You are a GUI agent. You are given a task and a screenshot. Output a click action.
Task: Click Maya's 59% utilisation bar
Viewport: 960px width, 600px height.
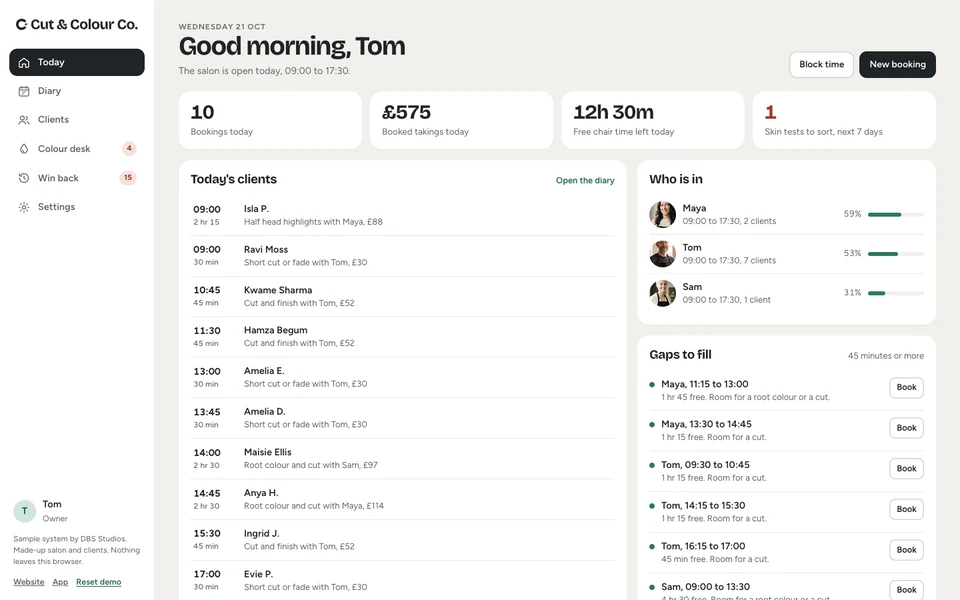click(x=896, y=214)
